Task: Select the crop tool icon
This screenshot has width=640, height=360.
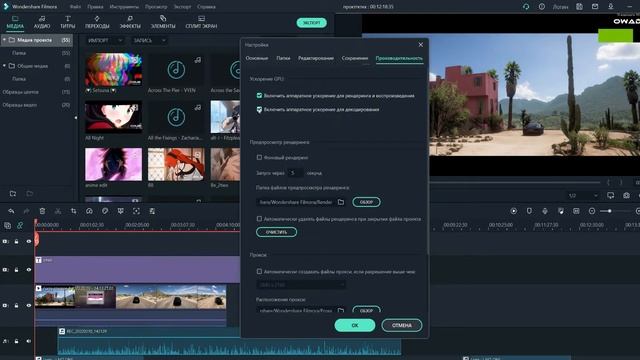Action: 73,211
